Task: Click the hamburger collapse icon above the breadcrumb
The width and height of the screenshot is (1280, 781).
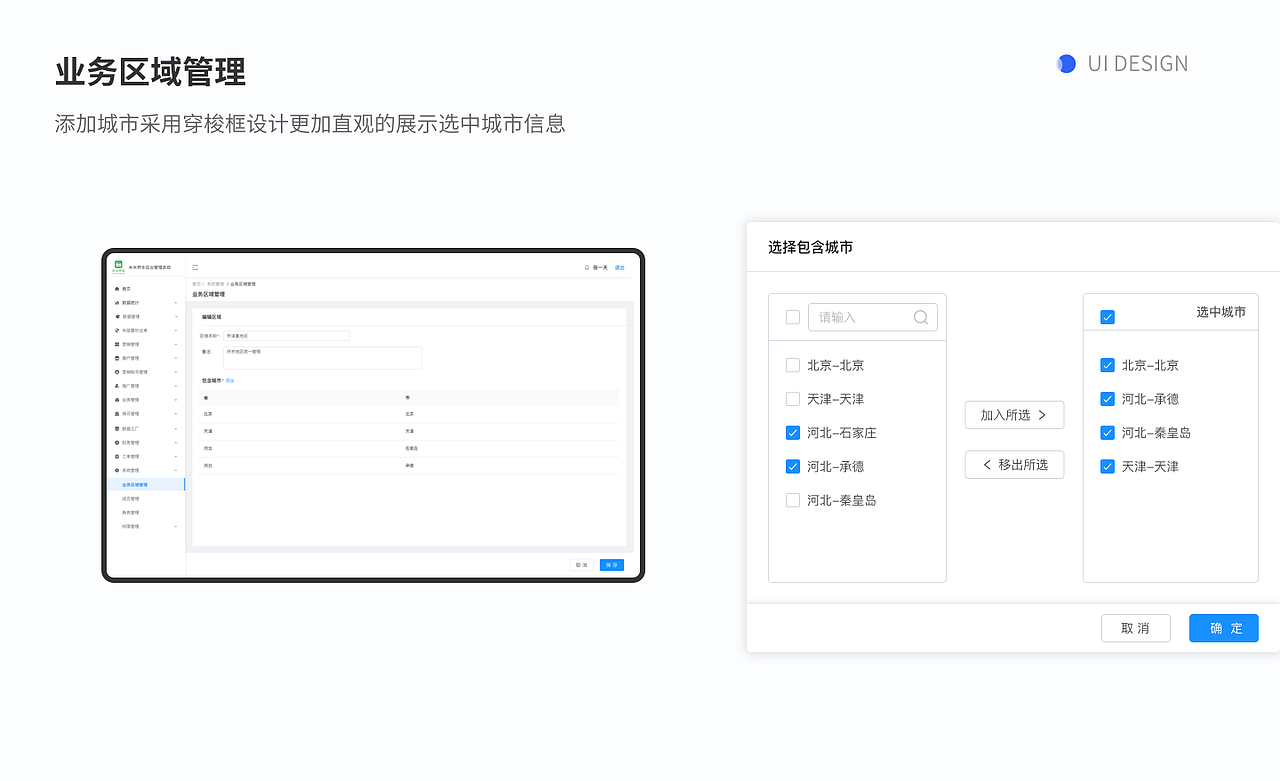Action: pyautogui.click(x=194, y=267)
